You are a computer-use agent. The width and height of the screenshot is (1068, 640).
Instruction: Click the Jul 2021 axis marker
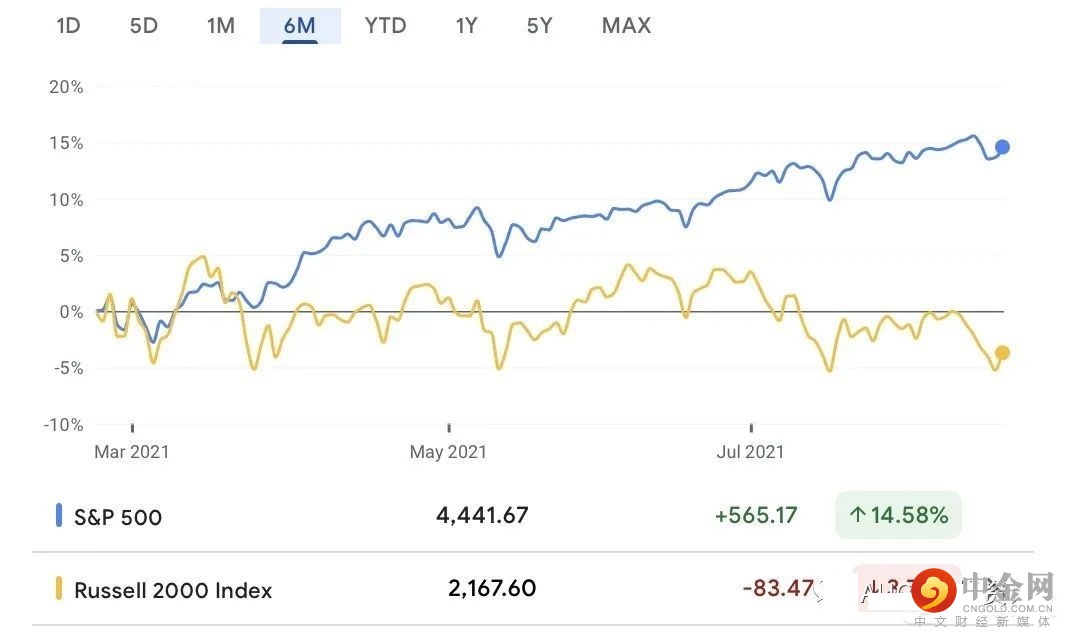pyautogui.click(x=751, y=452)
